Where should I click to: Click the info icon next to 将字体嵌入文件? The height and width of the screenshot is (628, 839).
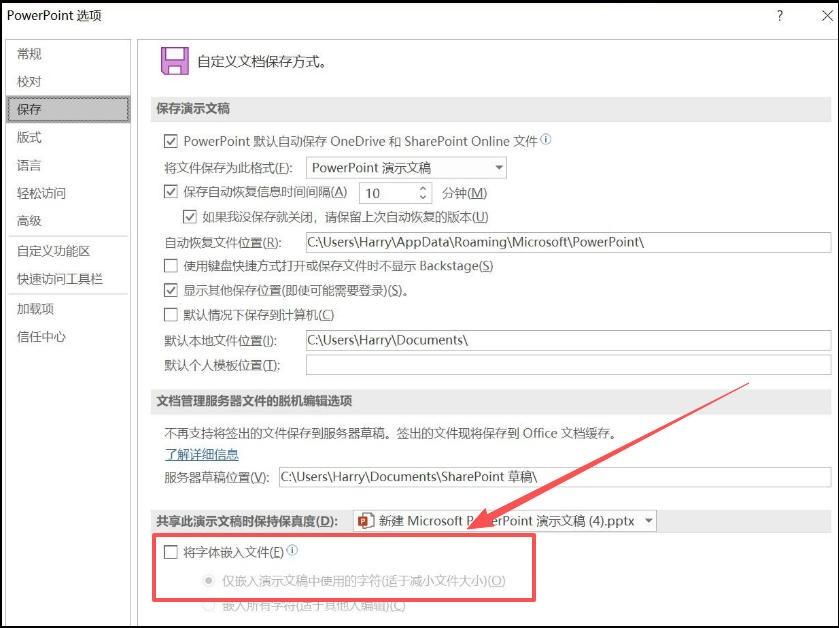click(x=290, y=551)
